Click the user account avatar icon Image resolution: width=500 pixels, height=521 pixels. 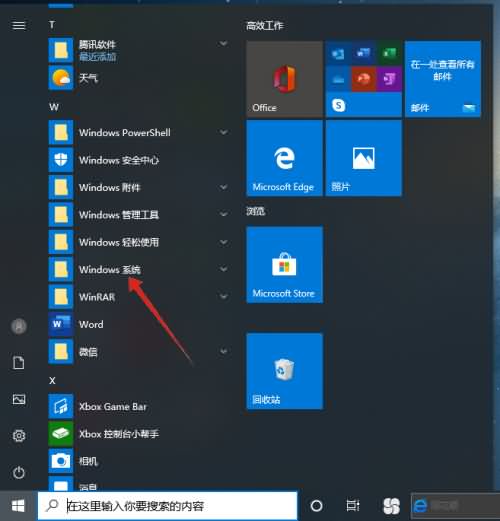click(x=19, y=326)
